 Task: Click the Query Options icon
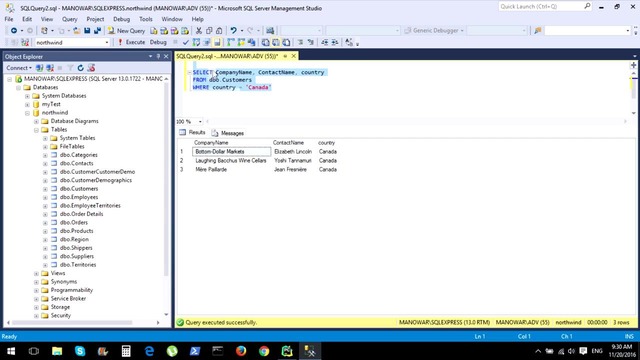[x=207, y=42]
